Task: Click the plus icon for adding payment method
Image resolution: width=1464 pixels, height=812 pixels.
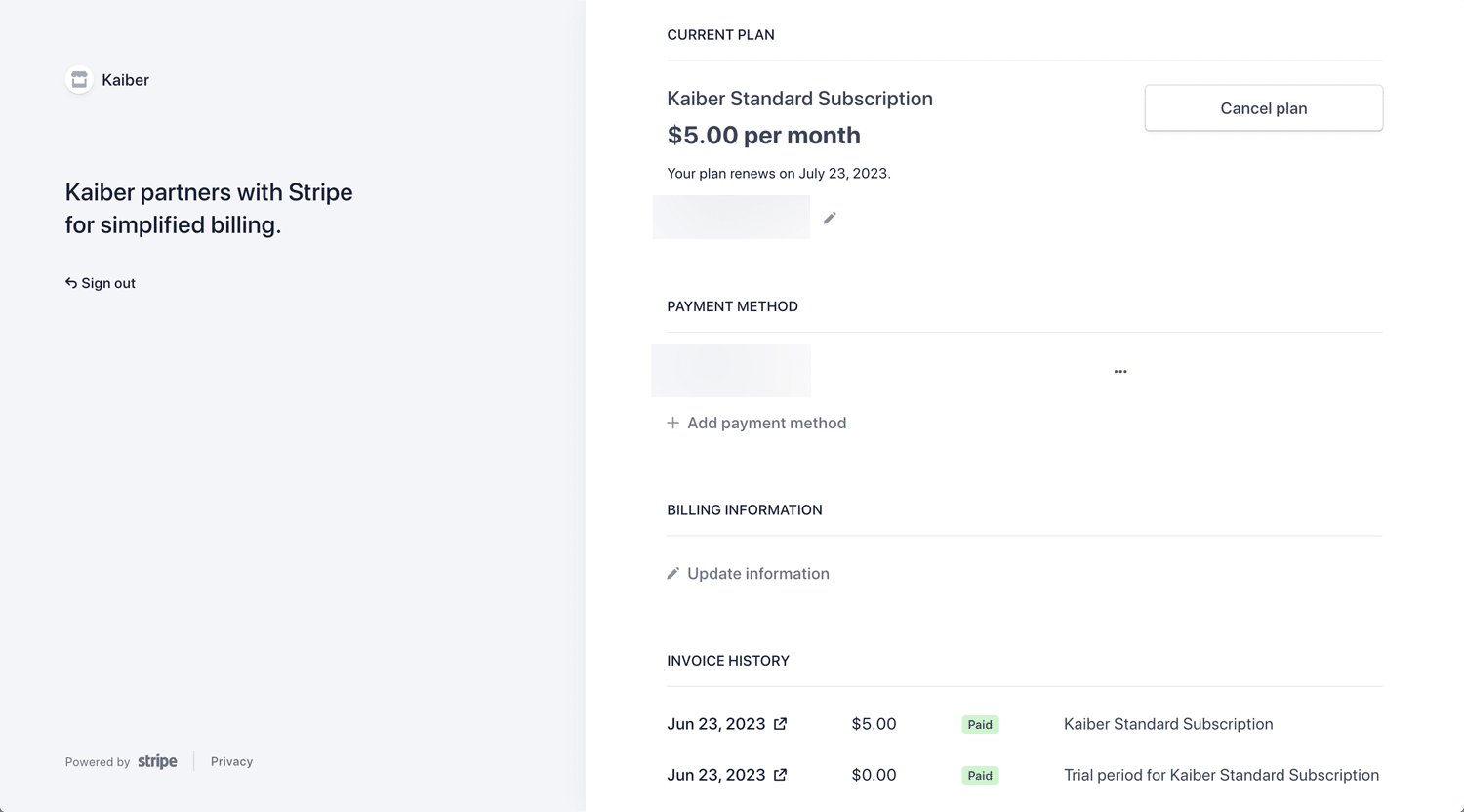Action: coord(672,423)
